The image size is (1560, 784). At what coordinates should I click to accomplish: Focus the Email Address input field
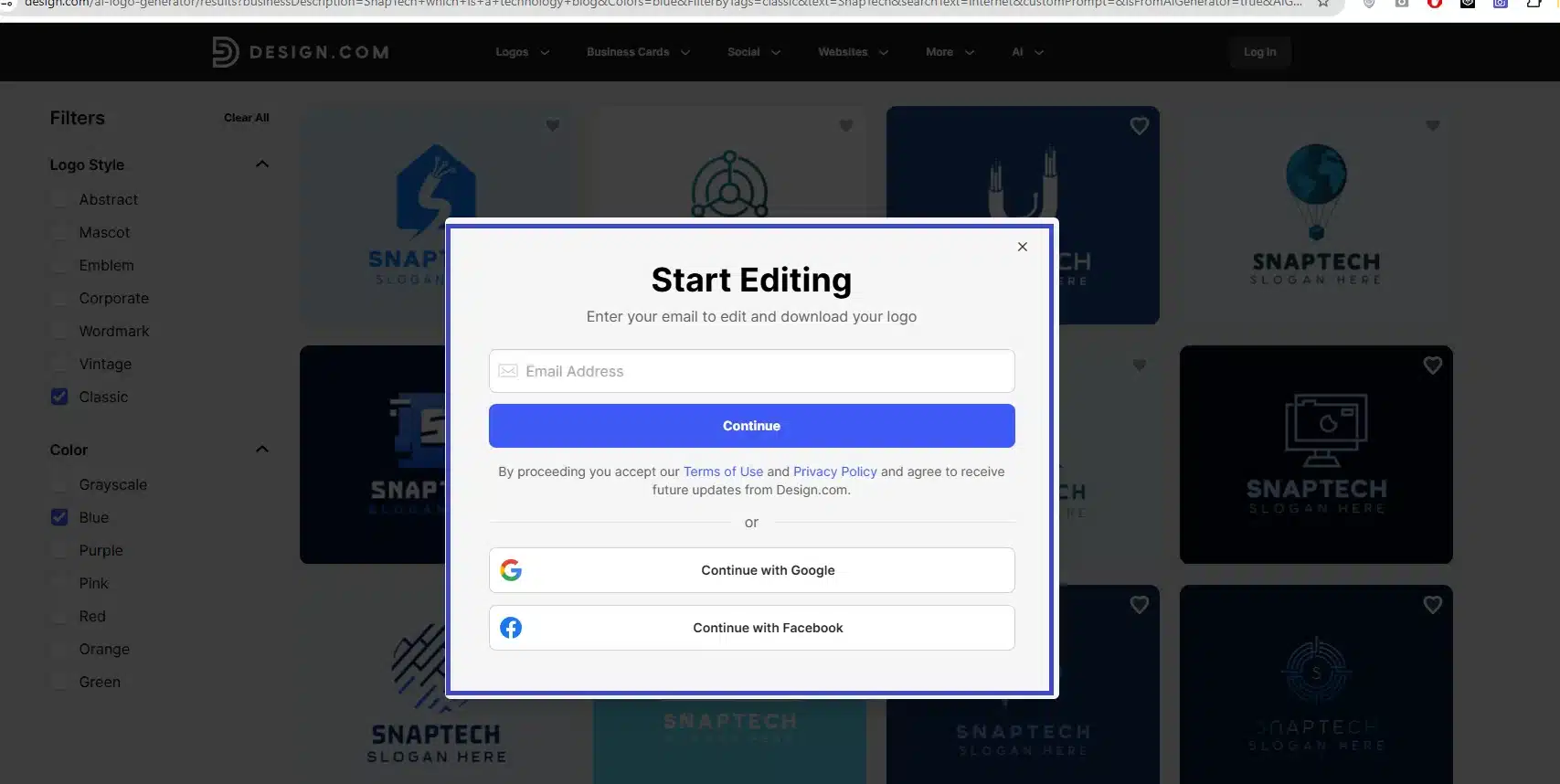coord(752,371)
